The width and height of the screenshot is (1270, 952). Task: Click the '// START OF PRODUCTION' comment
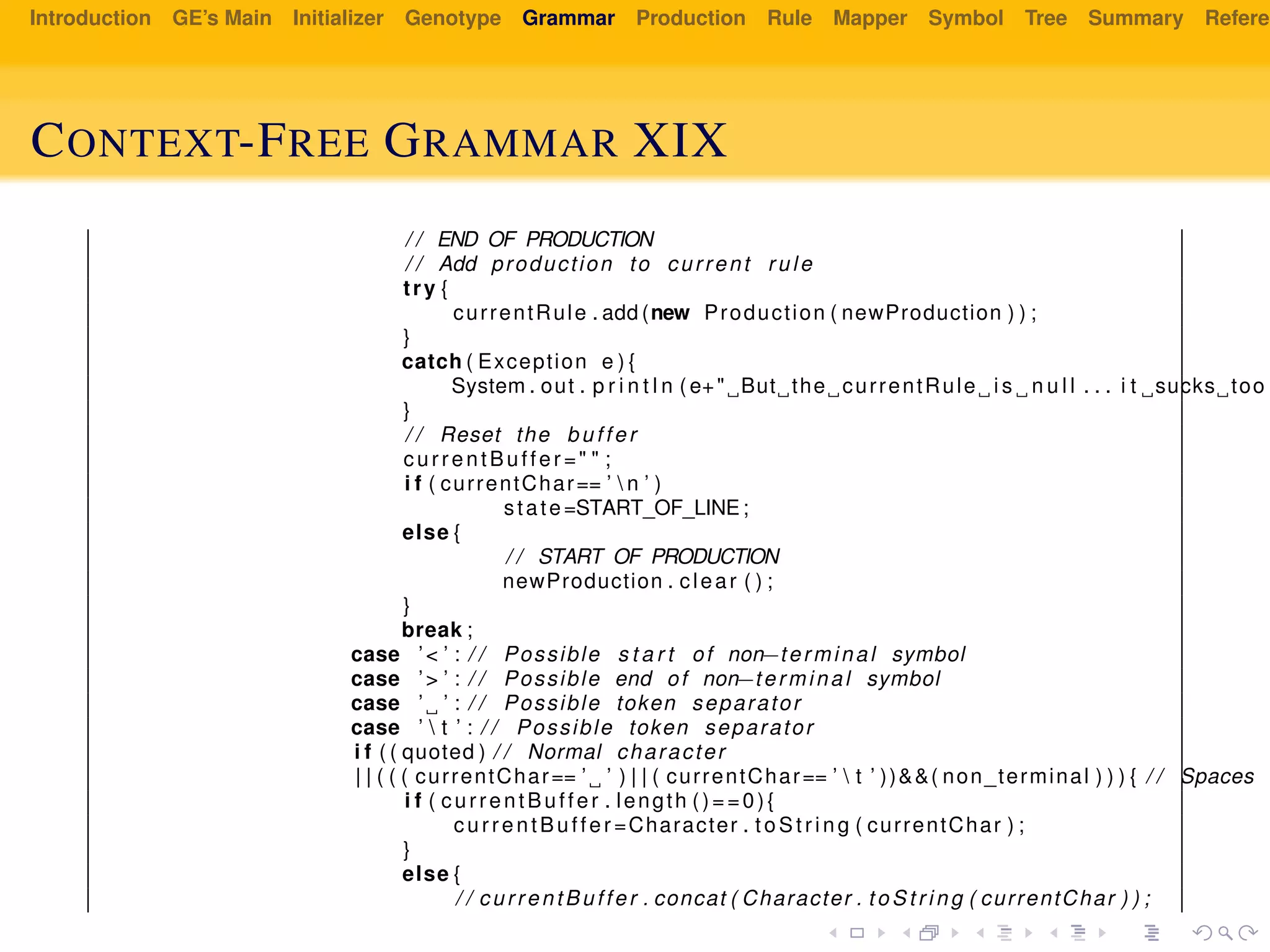(642, 557)
